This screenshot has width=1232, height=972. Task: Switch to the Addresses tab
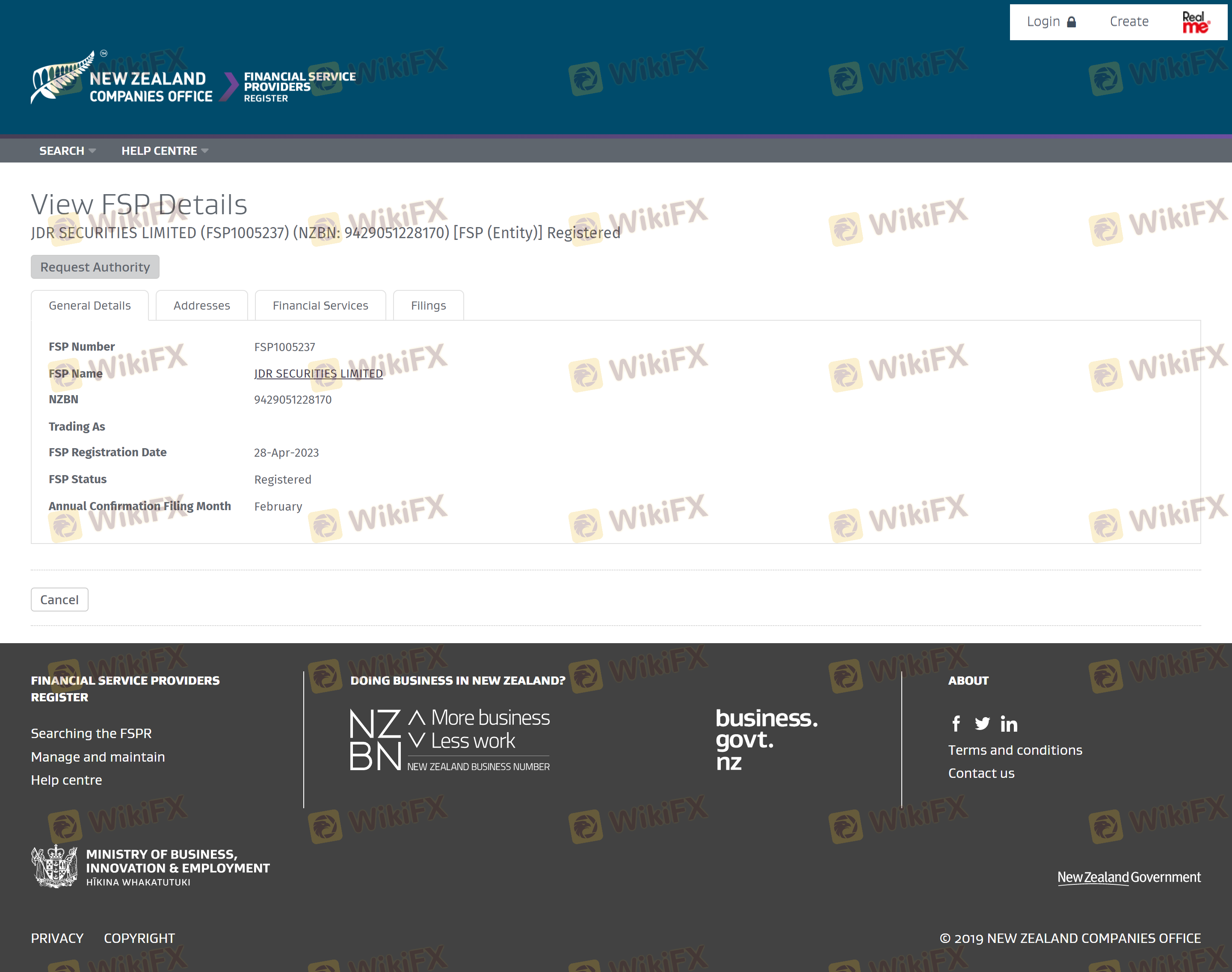click(201, 306)
